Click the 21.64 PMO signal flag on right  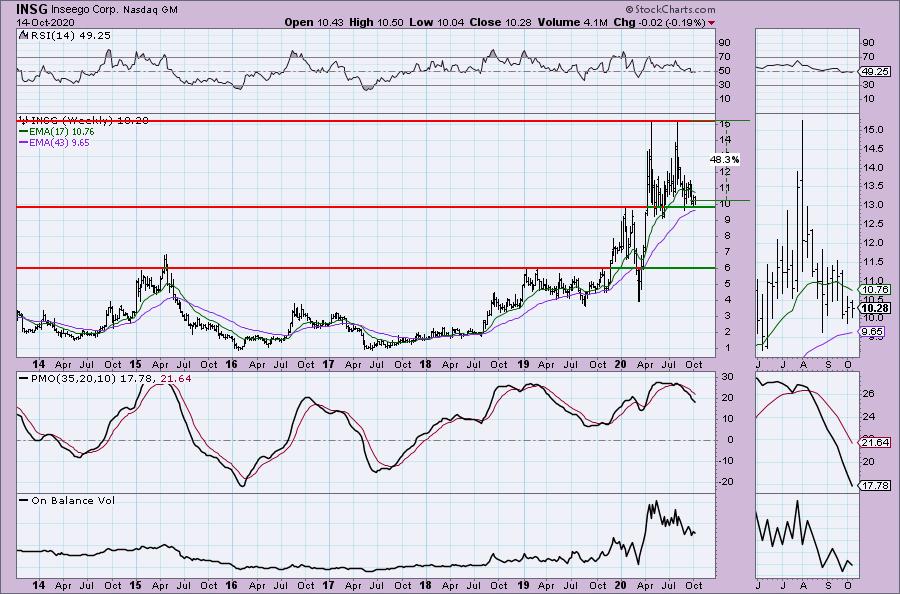tap(876, 442)
